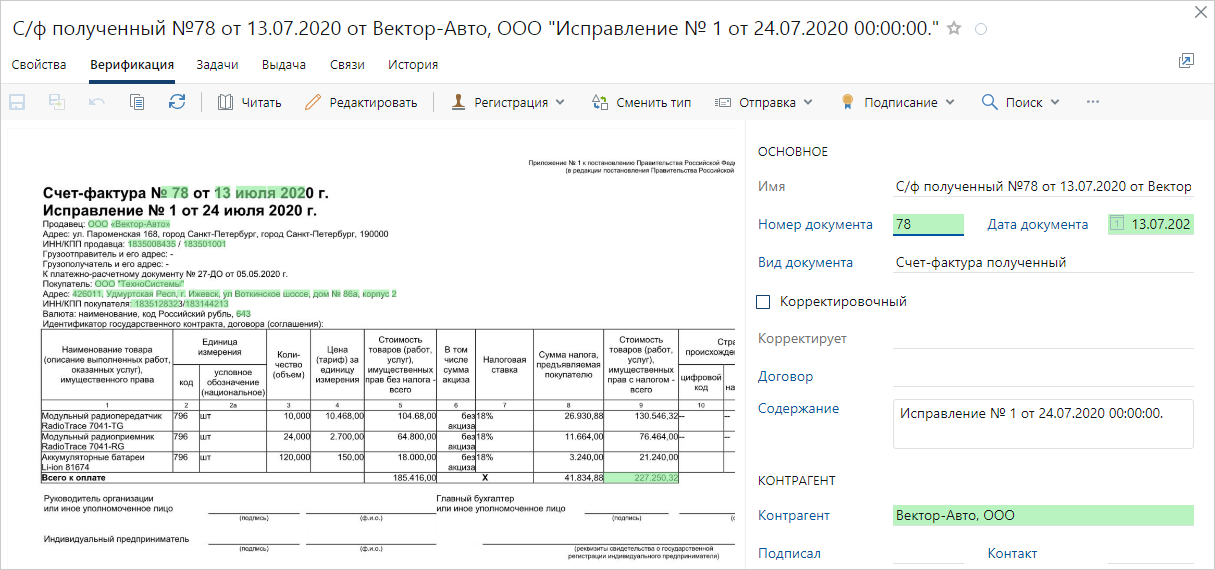This screenshot has height=570, width=1215.
Task: Expand the Подписание dropdown
Action: pos(897,102)
